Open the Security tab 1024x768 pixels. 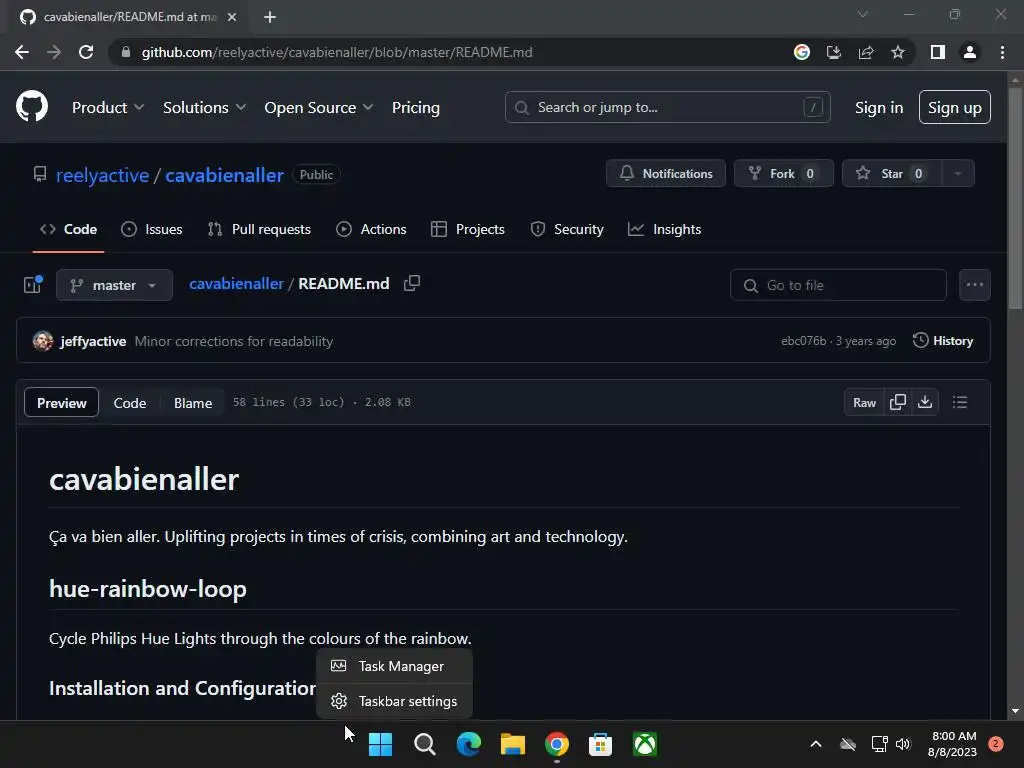[567, 229]
